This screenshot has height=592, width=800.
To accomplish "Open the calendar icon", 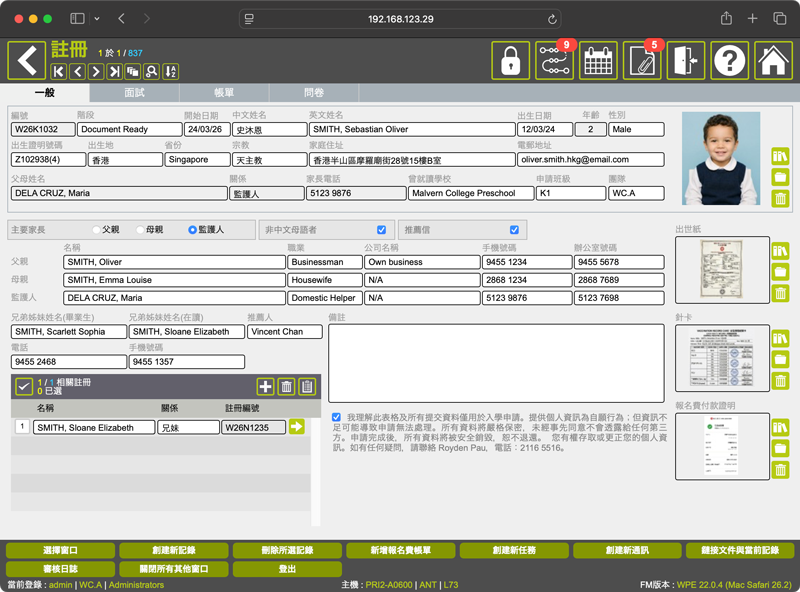I will click(x=598, y=61).
